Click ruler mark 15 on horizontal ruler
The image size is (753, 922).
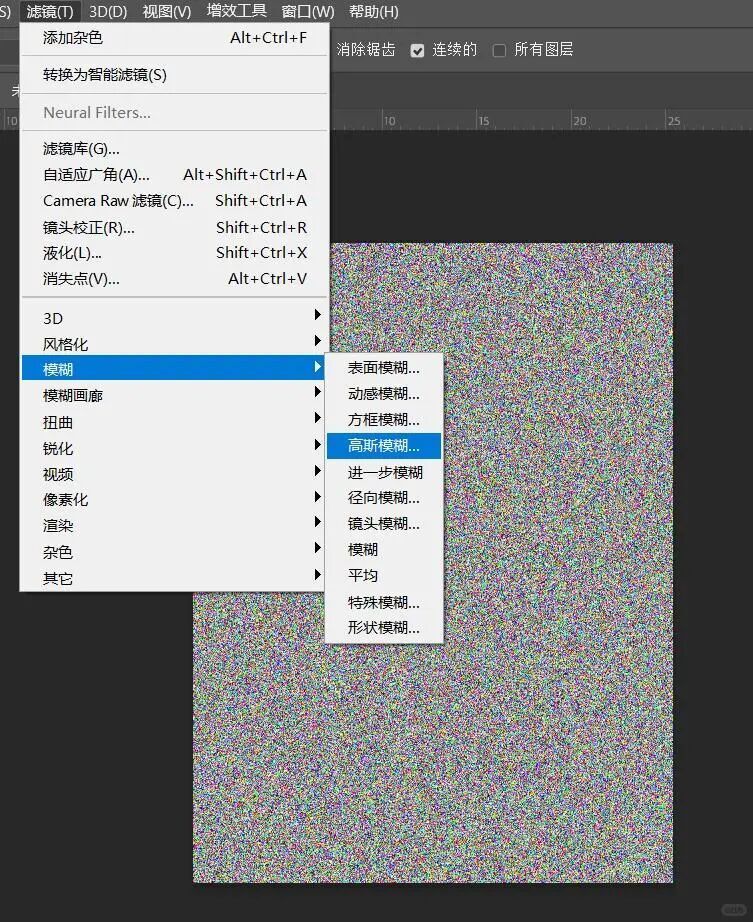[x=483, y=121]
